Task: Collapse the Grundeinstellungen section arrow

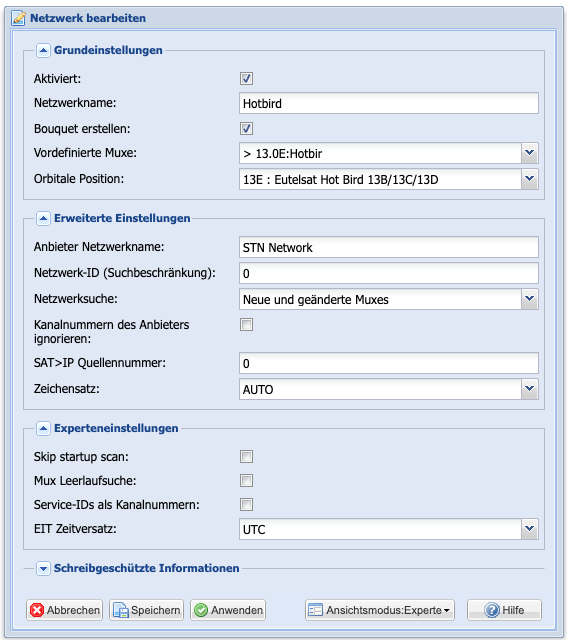Action: click(x=43, y=51)
